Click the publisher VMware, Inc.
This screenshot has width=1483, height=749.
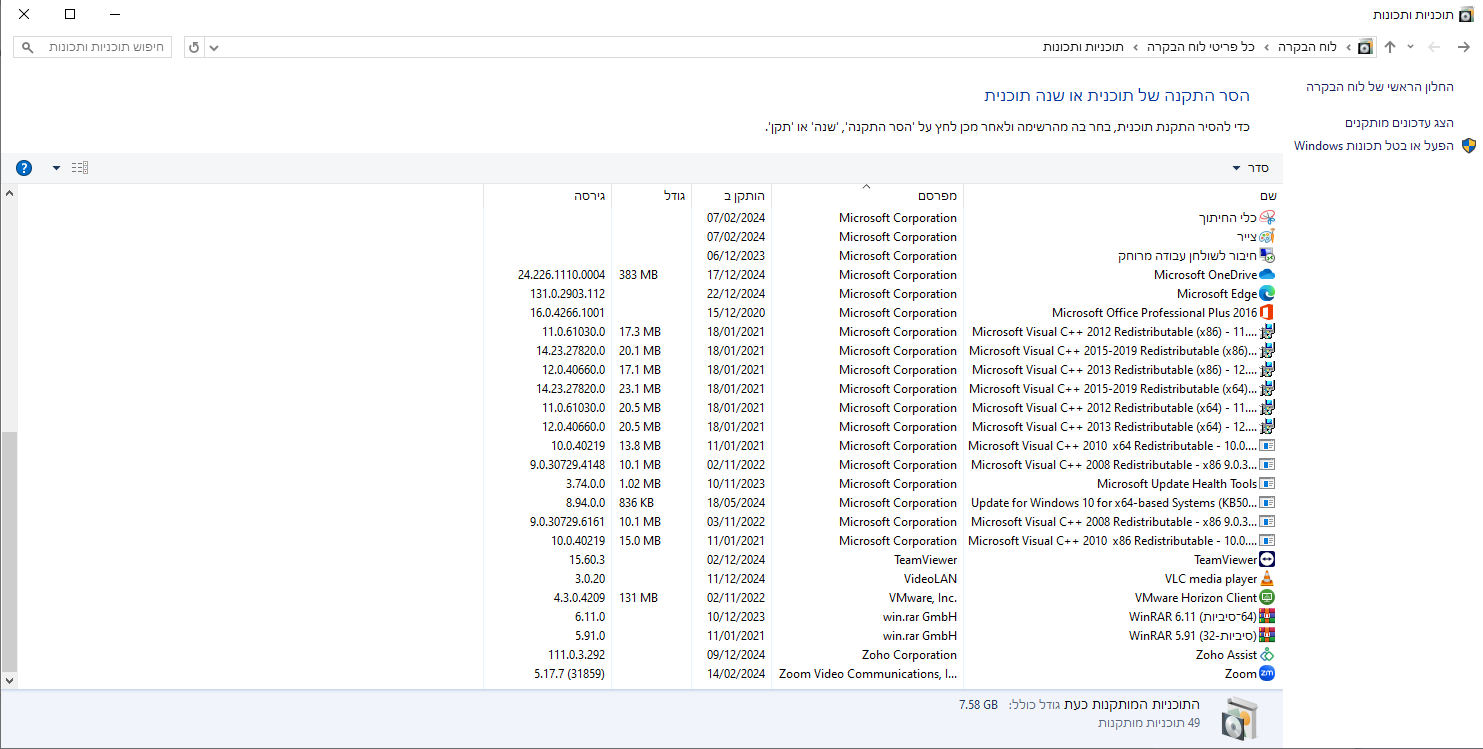(x=923, y=598)
